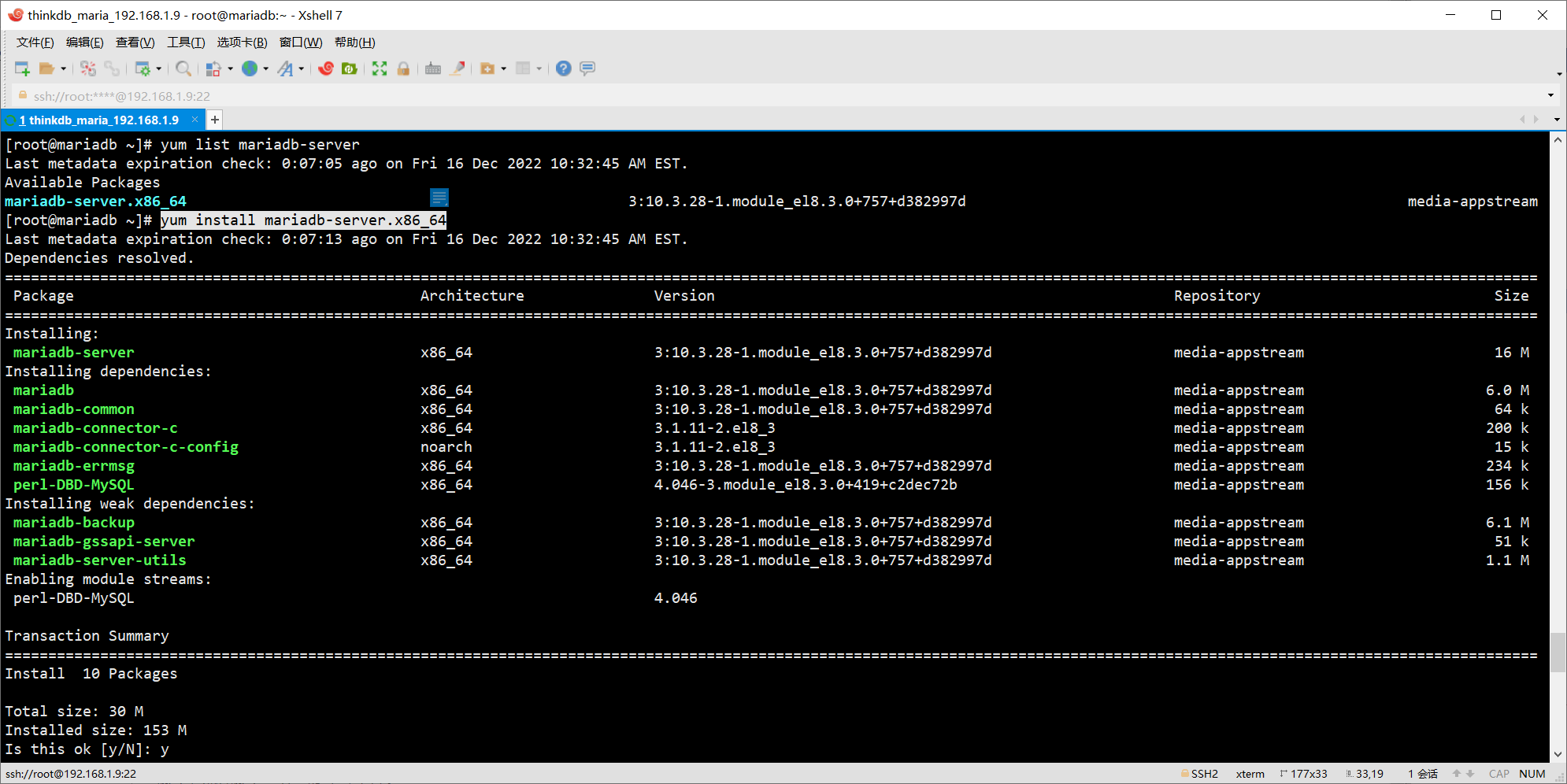Open the keyboard mapping icon
Image resolution: width=1567 pixels, height=784 pixels.
(x=433, y=68)
